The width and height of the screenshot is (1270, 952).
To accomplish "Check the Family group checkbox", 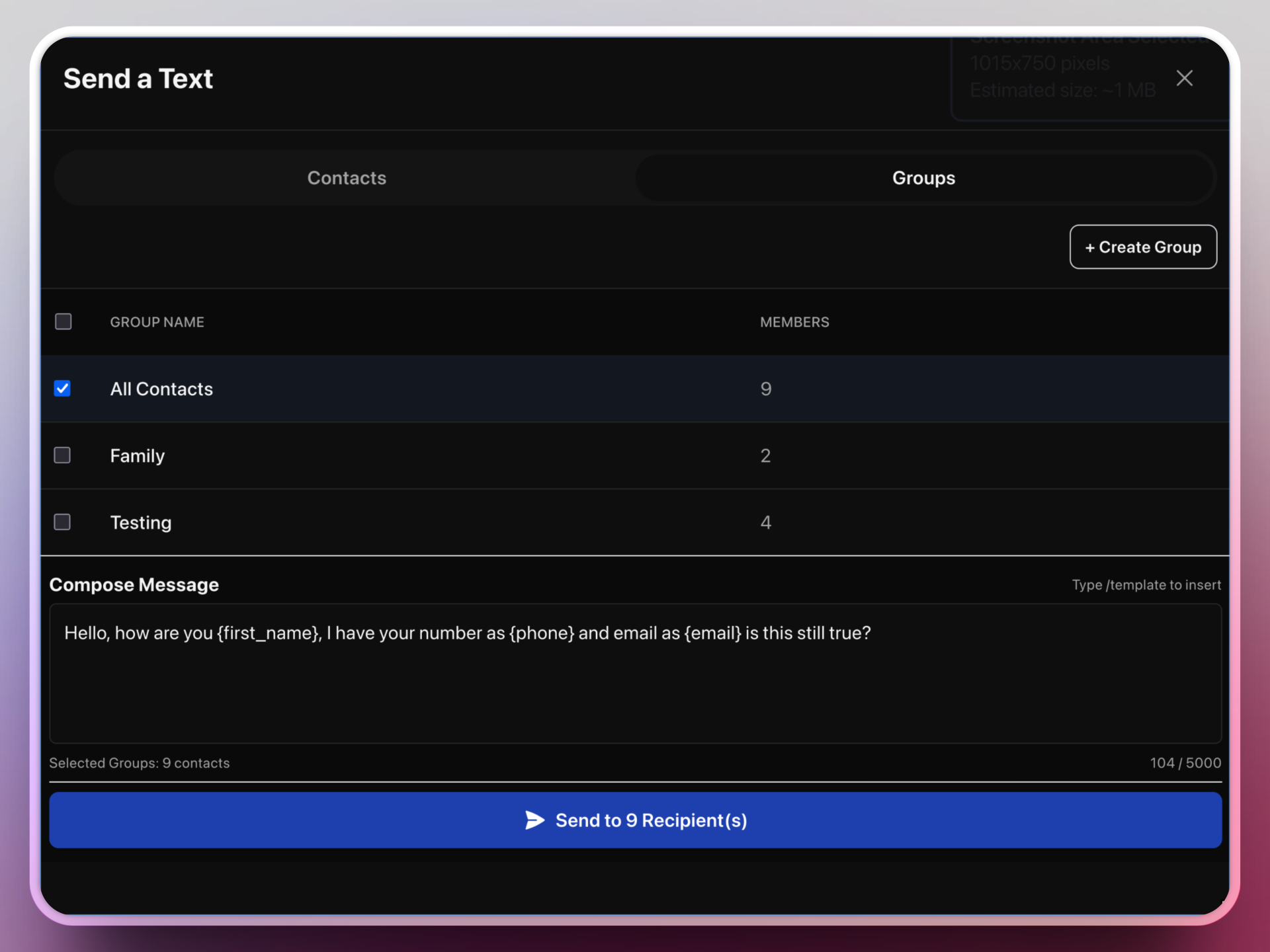I will [x=63, y=456].
